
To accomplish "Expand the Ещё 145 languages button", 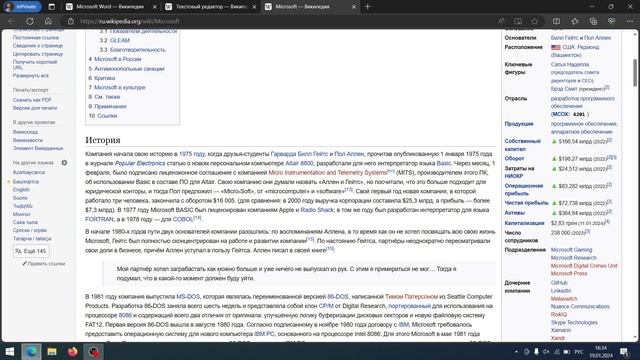I will 31,251.
